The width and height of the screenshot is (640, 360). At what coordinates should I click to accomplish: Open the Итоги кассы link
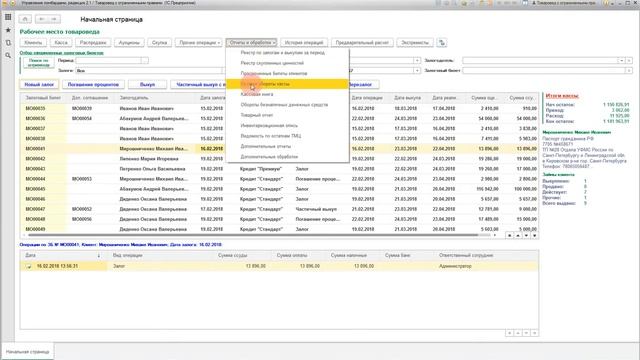tap(562, 96)
